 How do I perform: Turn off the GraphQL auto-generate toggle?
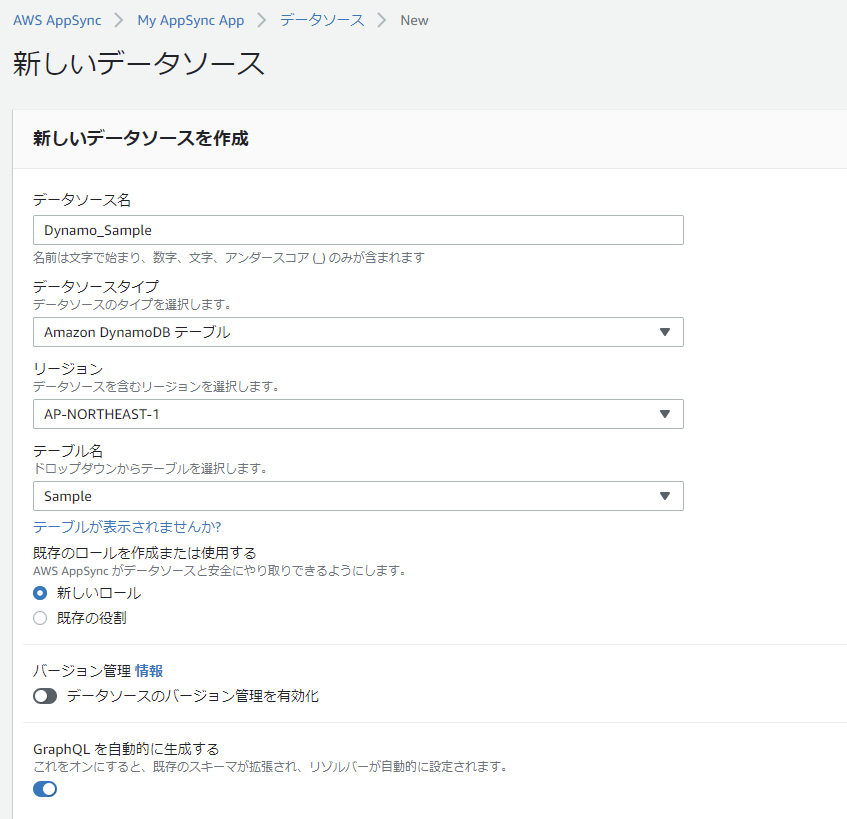pos(45,789)
